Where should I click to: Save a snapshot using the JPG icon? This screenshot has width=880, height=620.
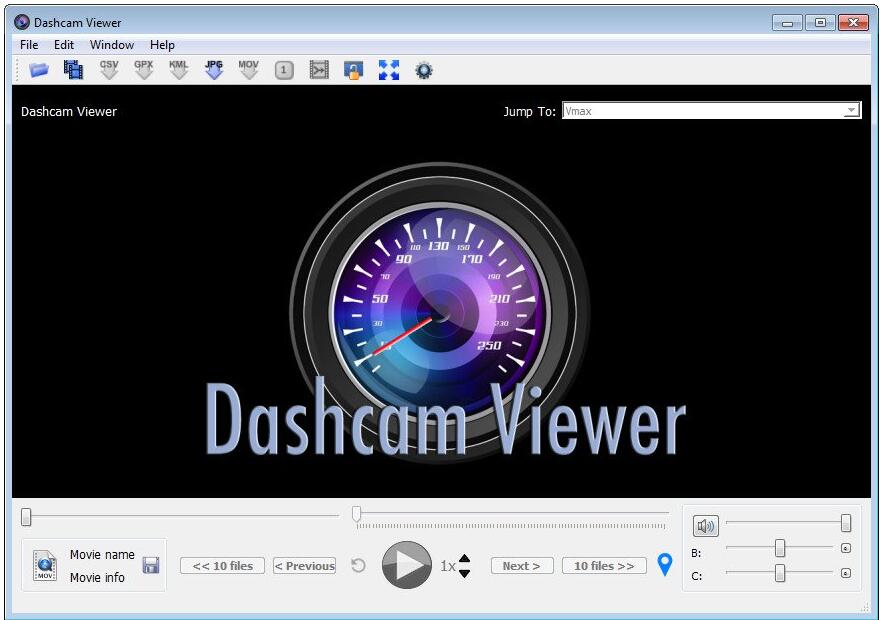tap(214, 70)
